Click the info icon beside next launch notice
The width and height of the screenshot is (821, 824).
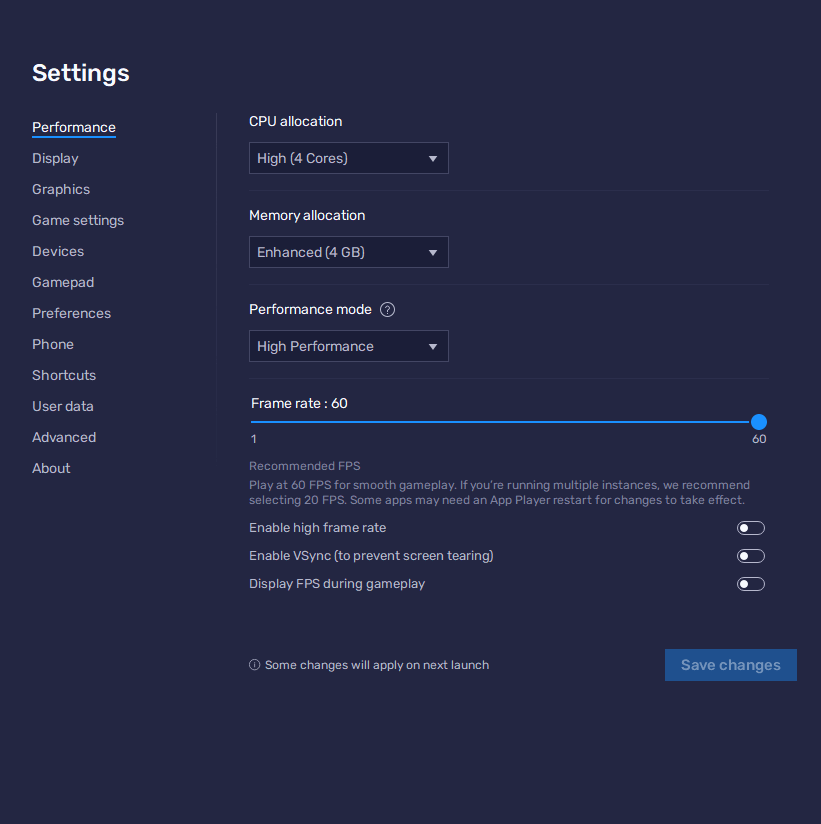(254, 664)
